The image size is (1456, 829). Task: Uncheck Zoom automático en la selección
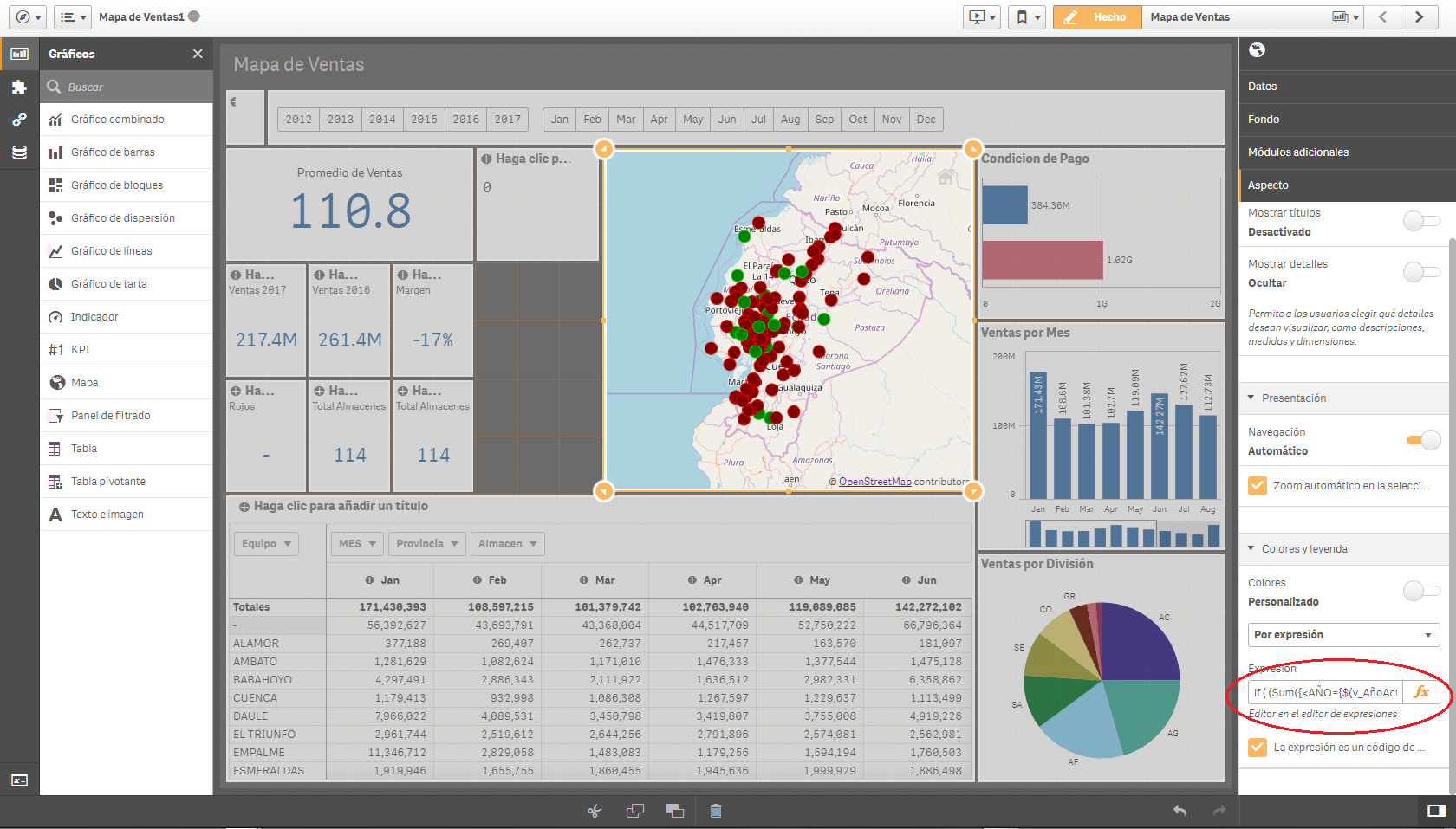(x=1258, y=486)
